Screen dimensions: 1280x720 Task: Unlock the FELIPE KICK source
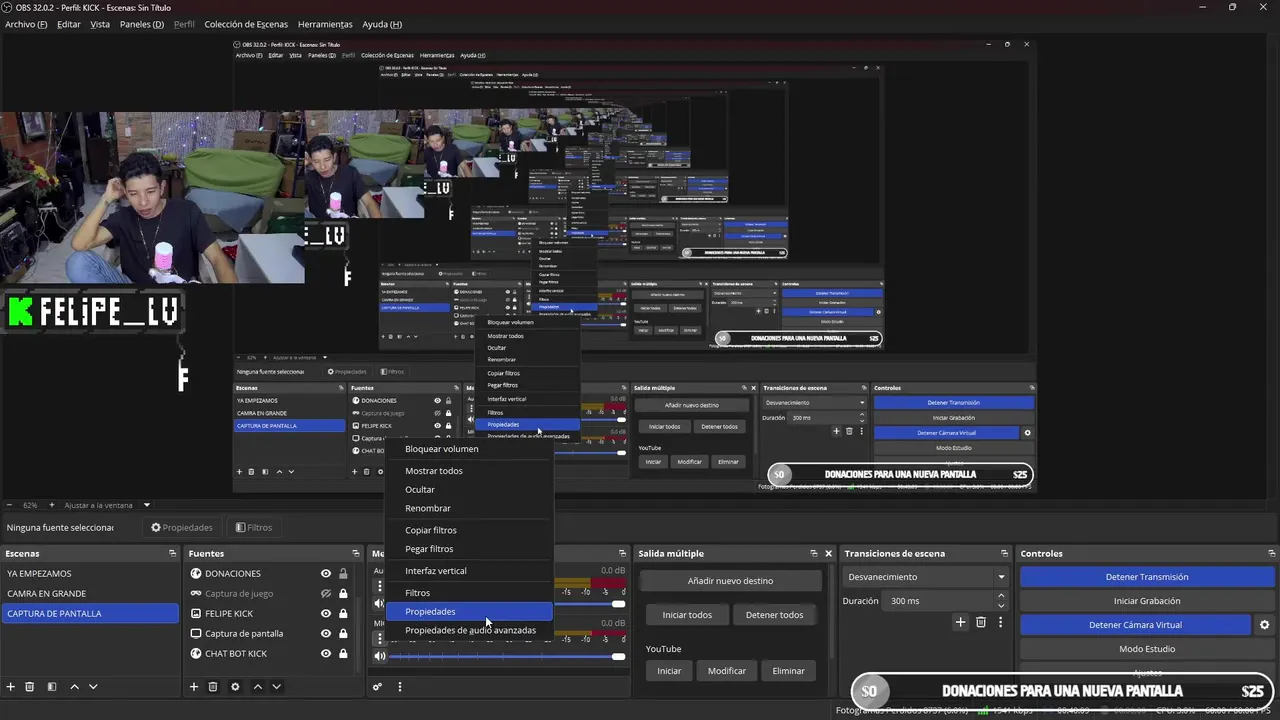(x=343, y=613)
